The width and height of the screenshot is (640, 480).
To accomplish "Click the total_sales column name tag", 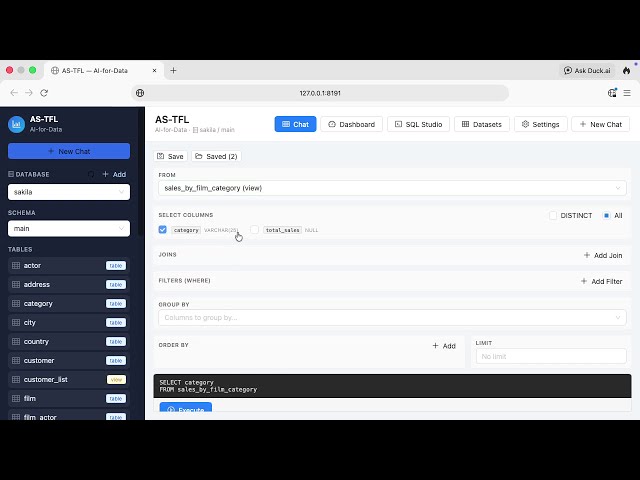I will click(x=282, y=230).
